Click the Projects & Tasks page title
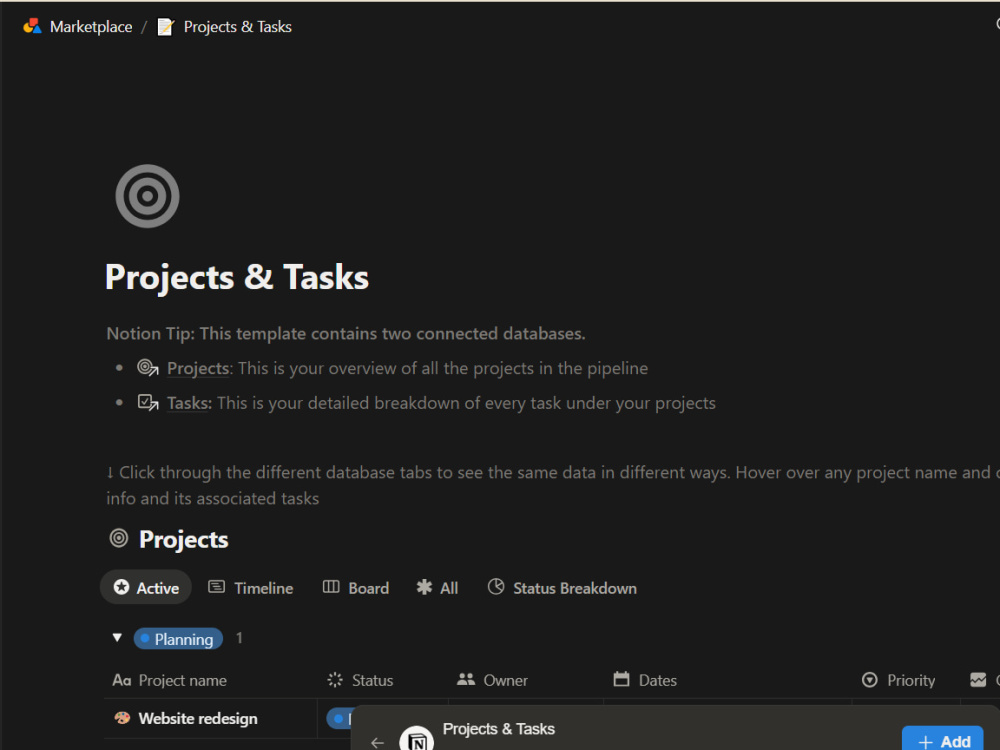 click(x=237, y=277)
